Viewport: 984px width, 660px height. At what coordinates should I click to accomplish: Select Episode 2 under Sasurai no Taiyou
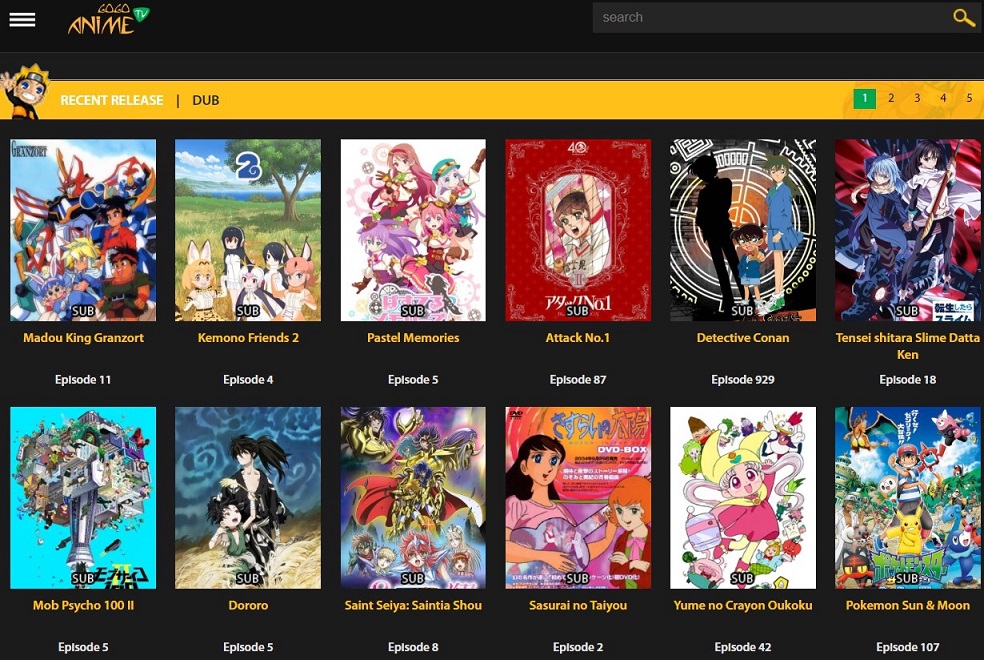[x=578, y=647]
